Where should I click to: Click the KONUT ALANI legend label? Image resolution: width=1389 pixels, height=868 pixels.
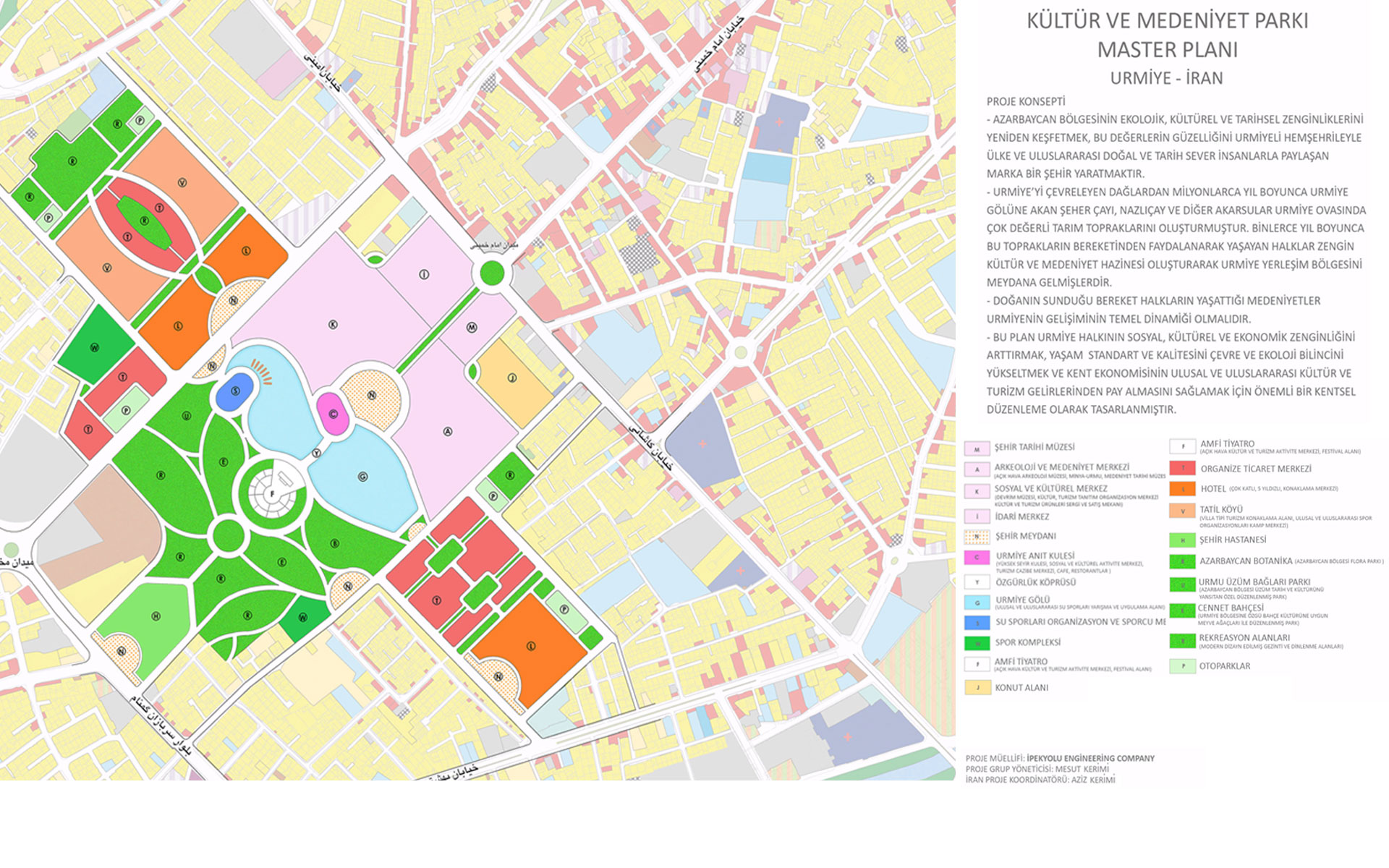[1021, 688]
